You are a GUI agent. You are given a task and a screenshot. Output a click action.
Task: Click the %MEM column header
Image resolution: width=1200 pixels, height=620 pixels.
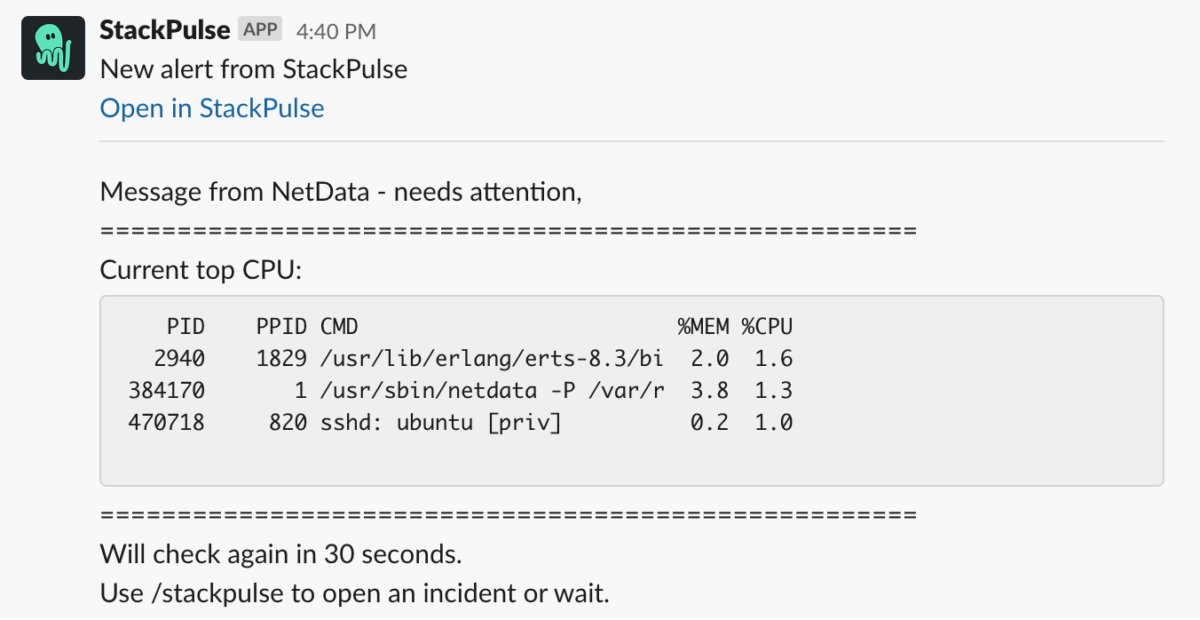(x=703, y=326)
